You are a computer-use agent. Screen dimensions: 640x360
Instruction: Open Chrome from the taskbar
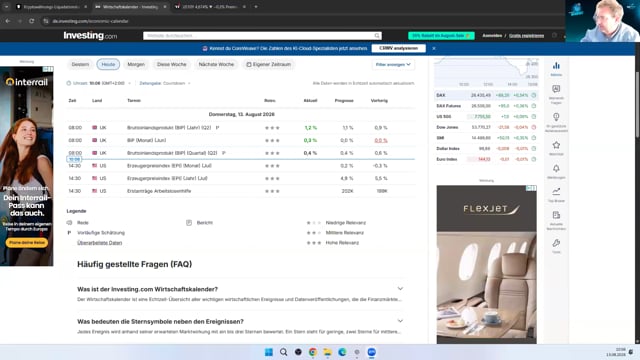click(313, 352)
